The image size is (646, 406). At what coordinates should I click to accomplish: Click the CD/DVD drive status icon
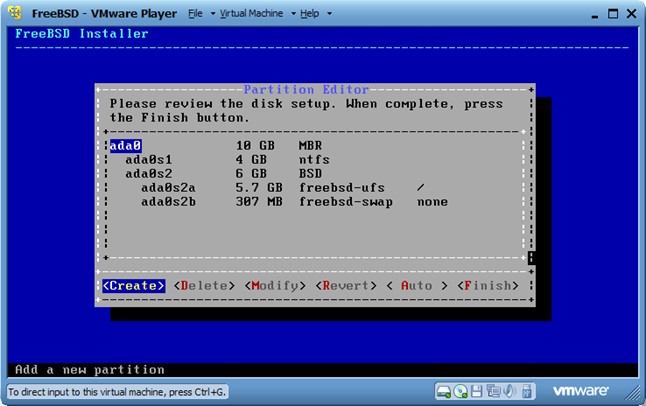pos(460,391)
